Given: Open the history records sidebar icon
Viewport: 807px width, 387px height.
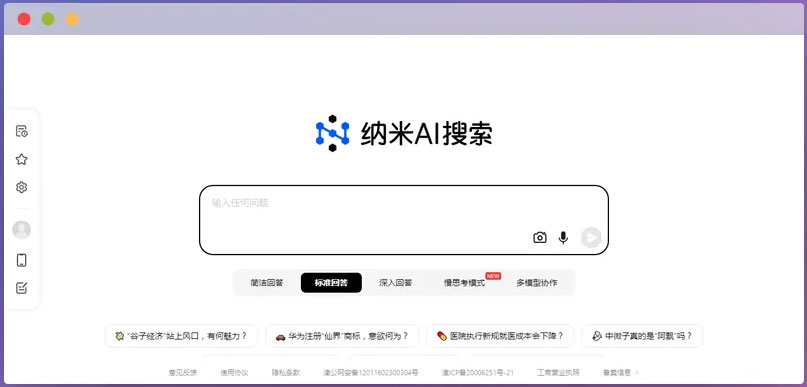Looking at the screenshot, I should point(22,131).
